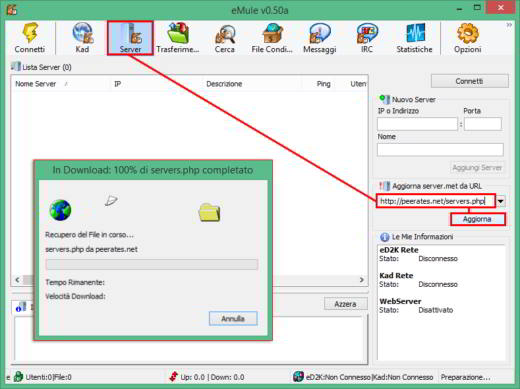Click Annulla in the download dialog
520x389 pixels.
(233, 318)
